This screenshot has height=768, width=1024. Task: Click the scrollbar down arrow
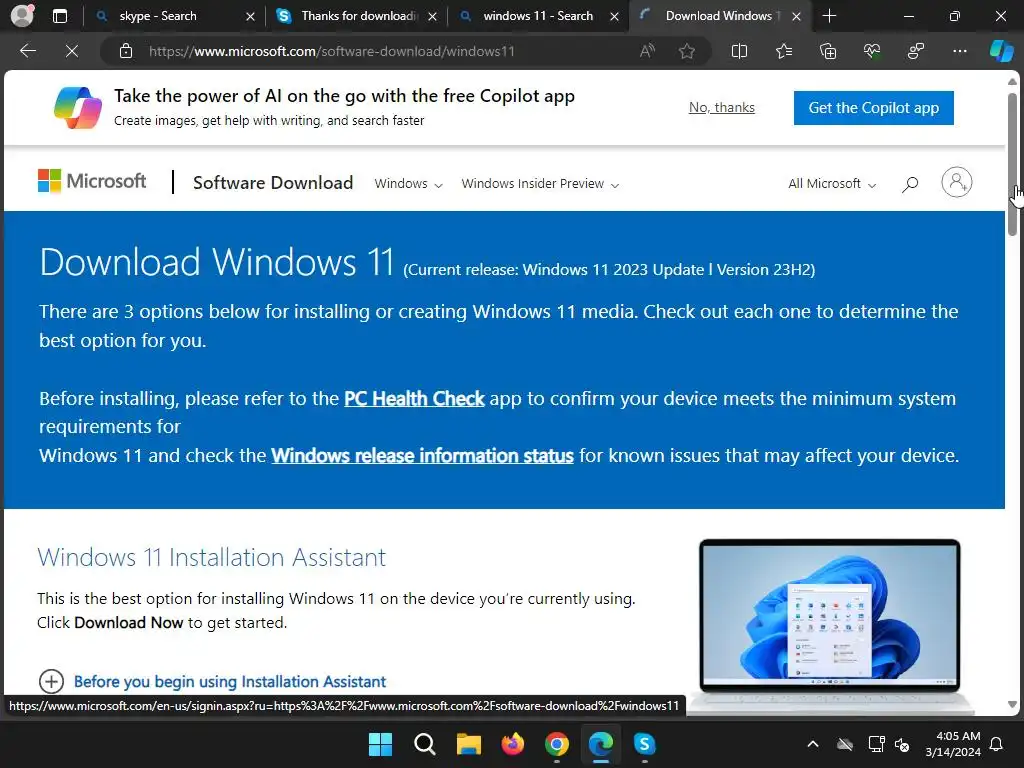coord(1012,705)
